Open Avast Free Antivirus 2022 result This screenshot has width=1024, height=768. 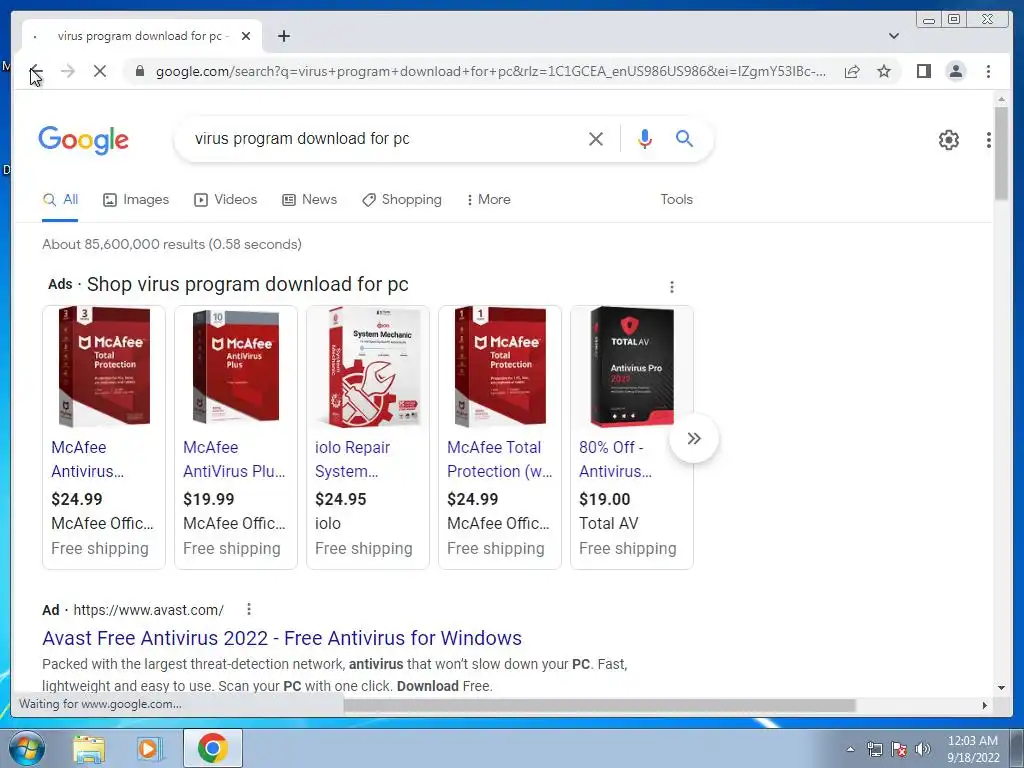coord(282,638)
